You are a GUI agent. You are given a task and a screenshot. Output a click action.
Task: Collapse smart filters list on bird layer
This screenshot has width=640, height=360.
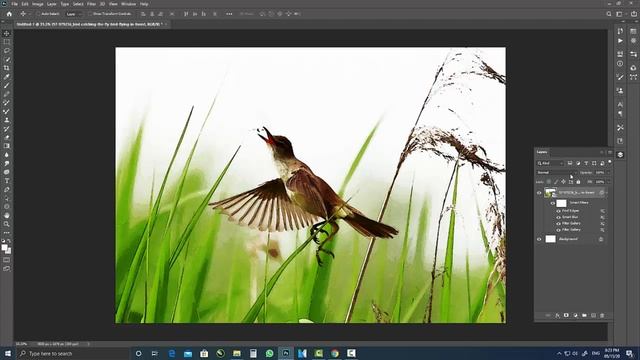point(607,193)
